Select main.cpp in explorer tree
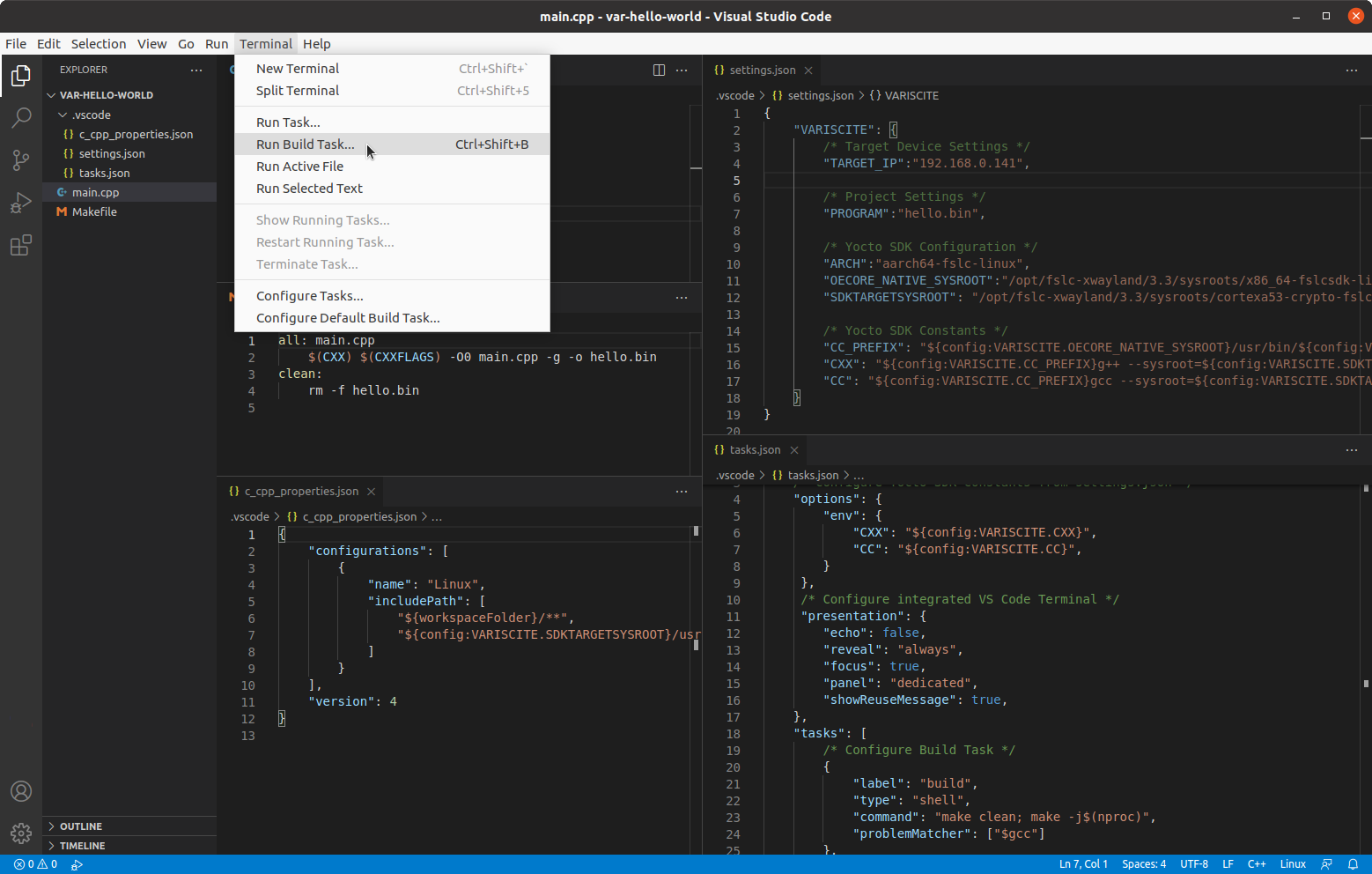The height and width of the screenshot is (874, 1372). point(129,193)
